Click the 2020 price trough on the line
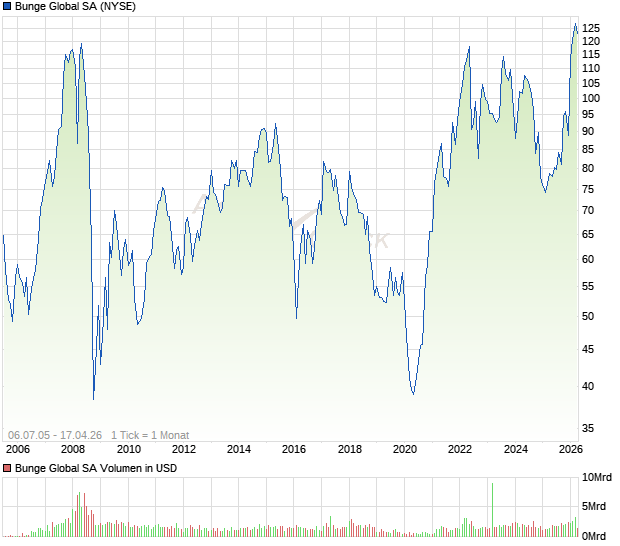Screen dimensions: 620x546 click(414, 394)
